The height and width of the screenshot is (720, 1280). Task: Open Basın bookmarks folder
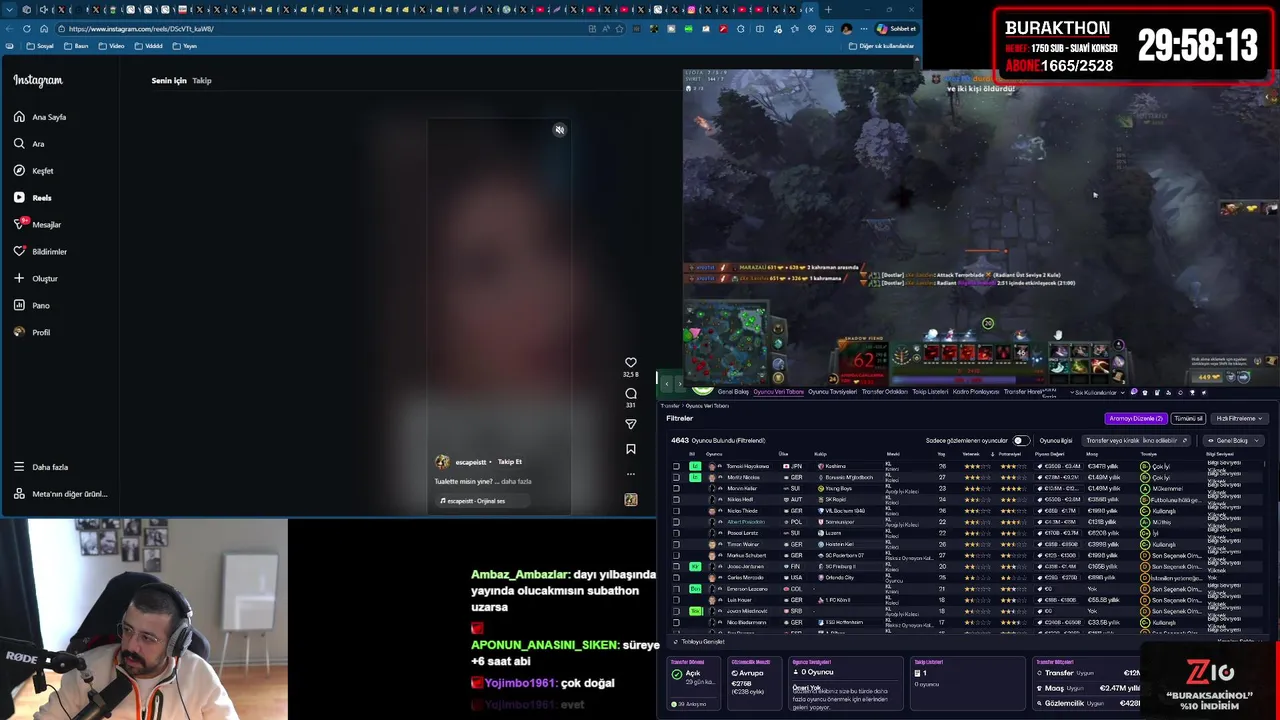pyautogui.click(x=77, y=46)
